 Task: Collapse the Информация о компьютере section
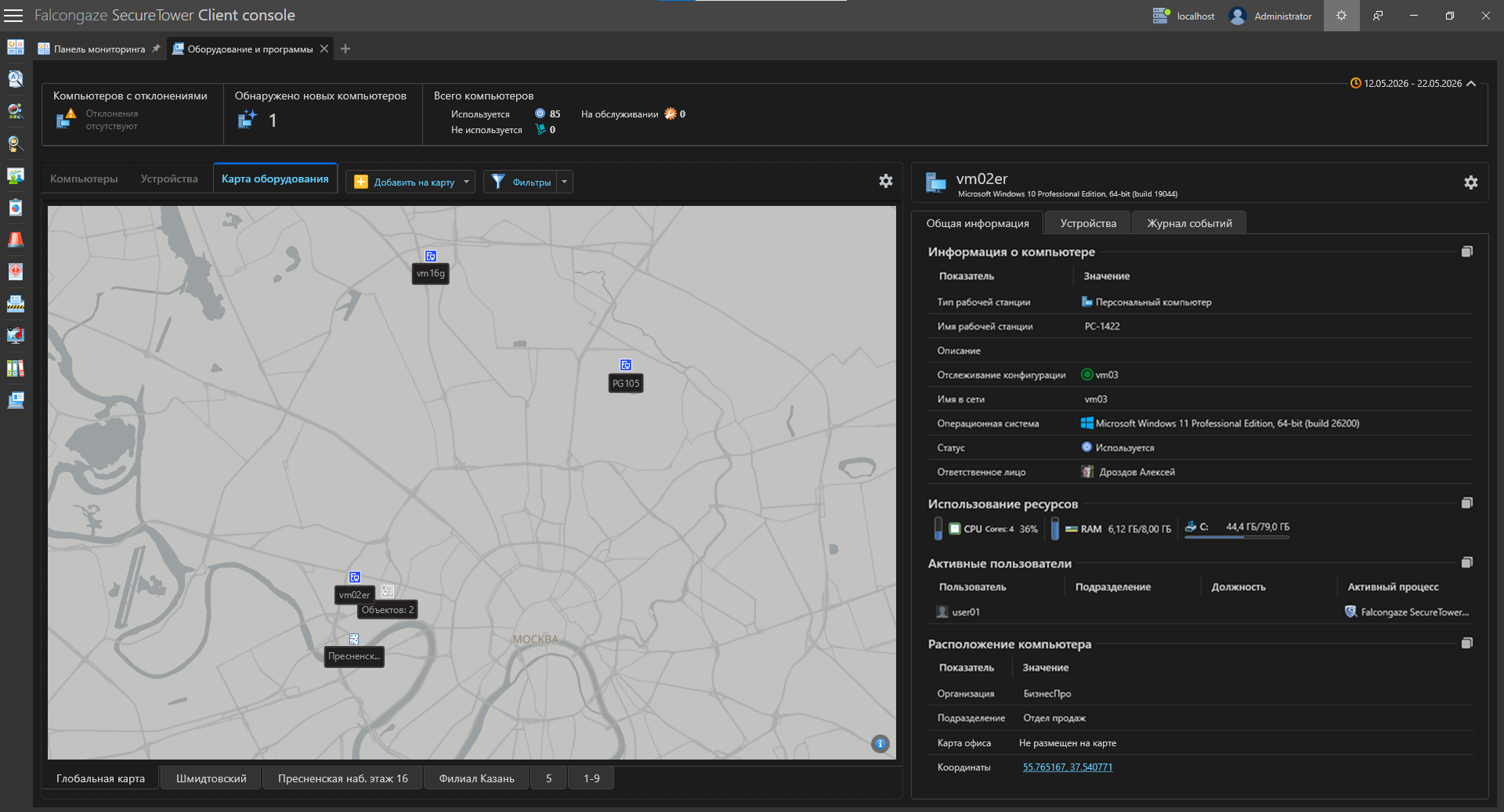click(x=1467, y=251)
